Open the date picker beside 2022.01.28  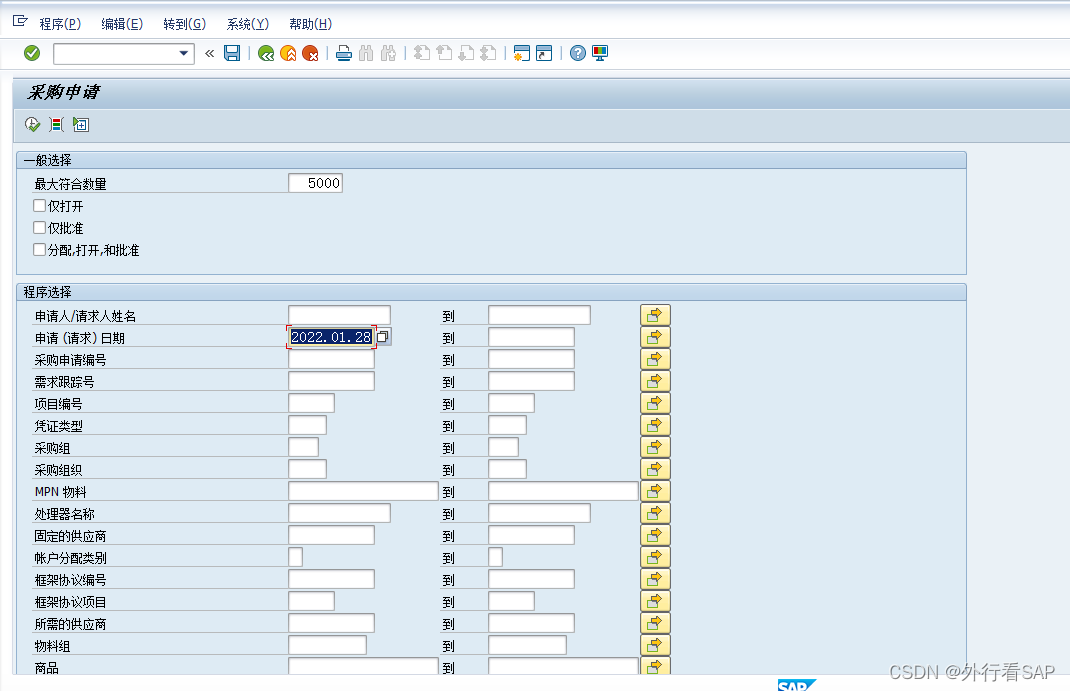click(x=383, y=337)
